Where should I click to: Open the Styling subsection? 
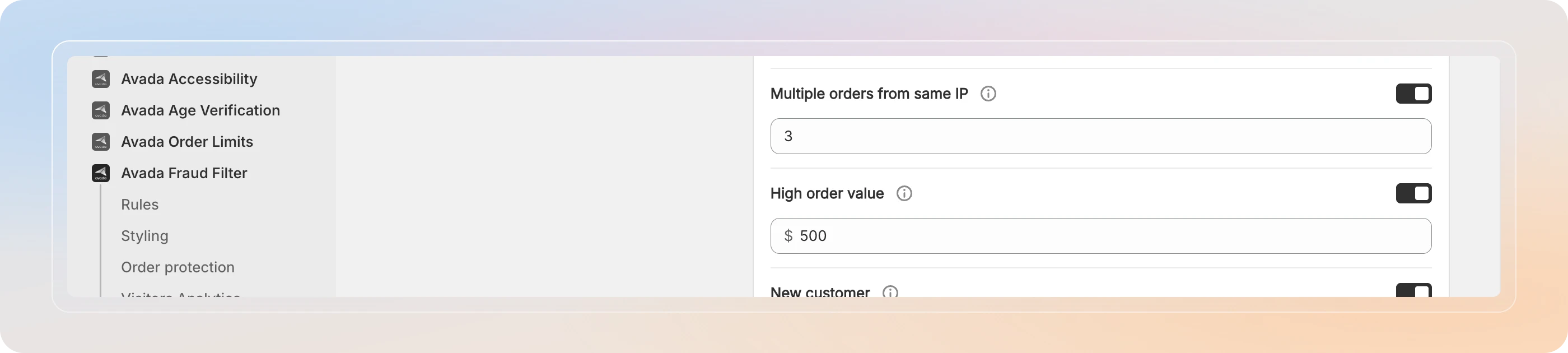[x=145, y=236]
